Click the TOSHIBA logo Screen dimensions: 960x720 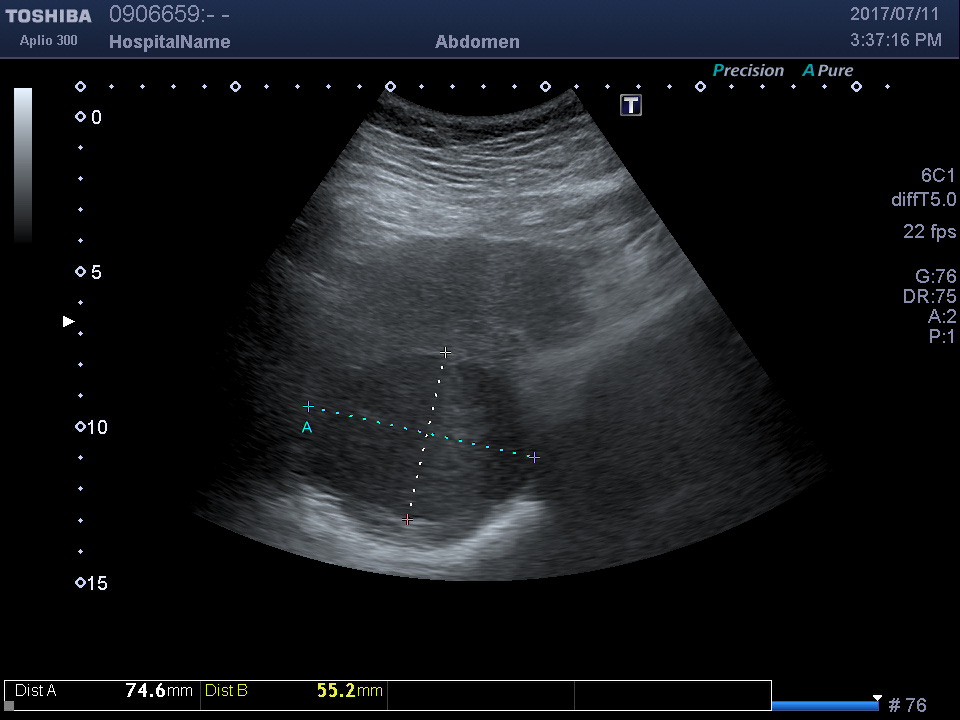(48, 16)
